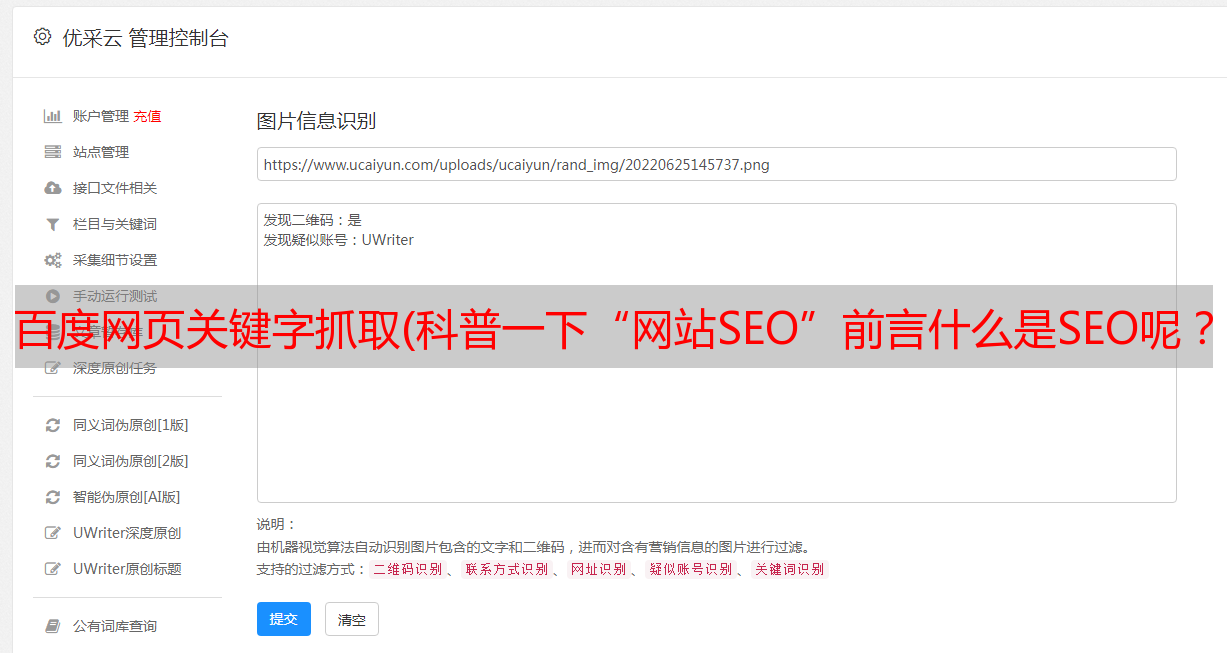Click the filter icon for 栏目与关键词

tap(53, 224)
